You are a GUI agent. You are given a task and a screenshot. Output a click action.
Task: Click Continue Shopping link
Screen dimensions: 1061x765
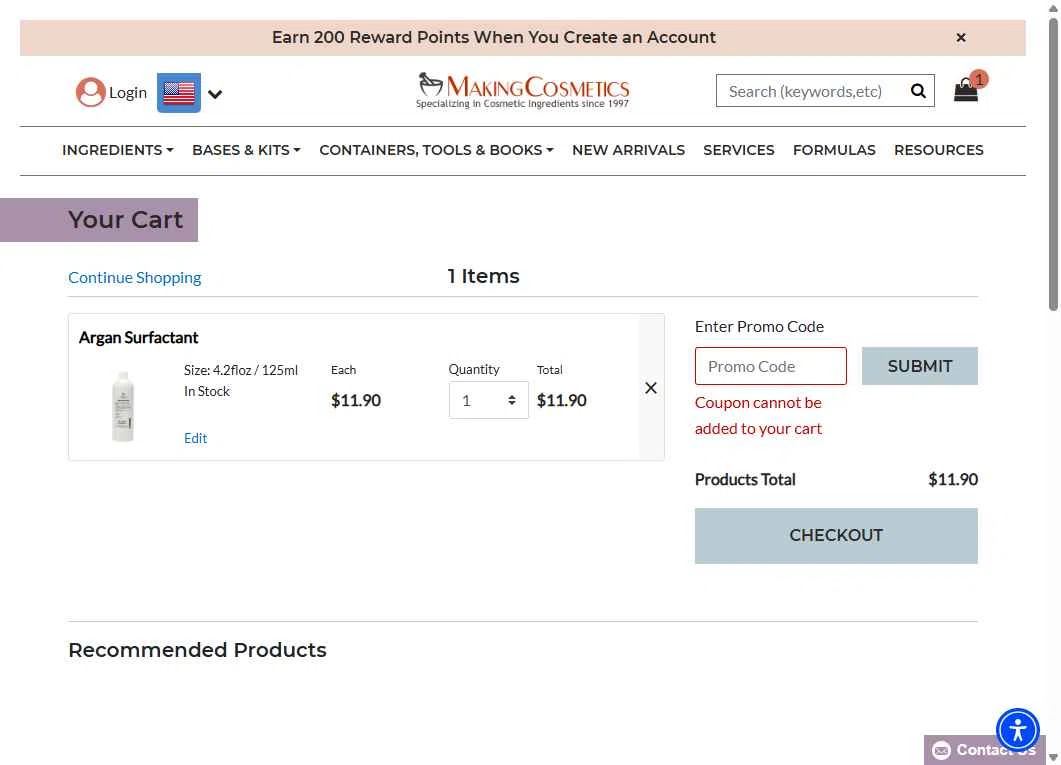tap(135, 277)
